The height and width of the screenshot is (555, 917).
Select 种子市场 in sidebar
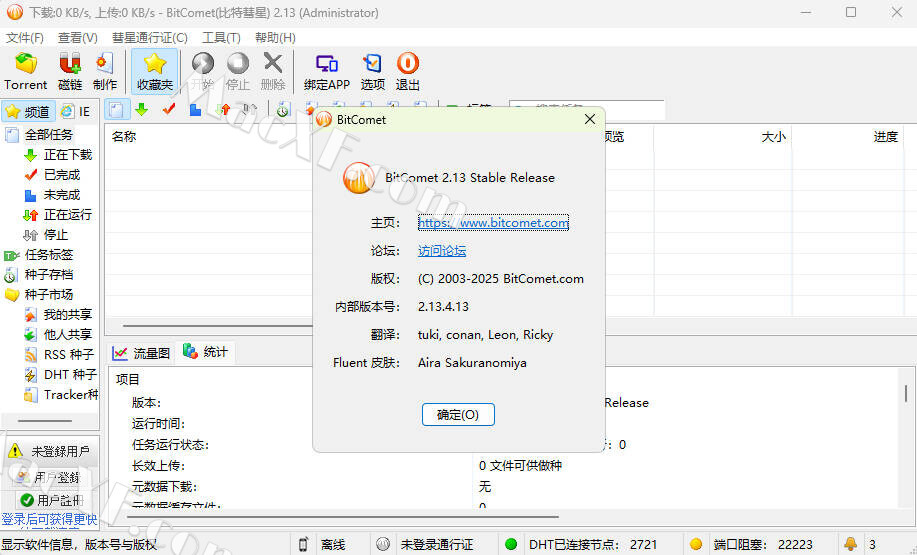click(x=49, y=294)
